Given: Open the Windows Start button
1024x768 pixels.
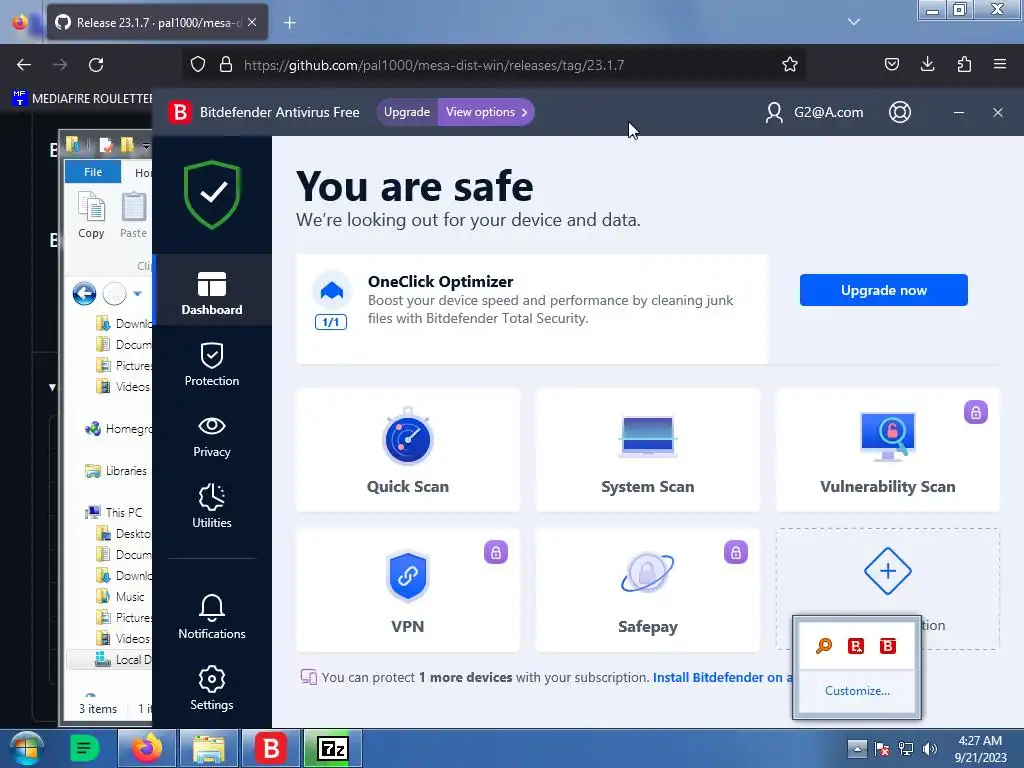Looking at the screenshot, I should point(27,748).
